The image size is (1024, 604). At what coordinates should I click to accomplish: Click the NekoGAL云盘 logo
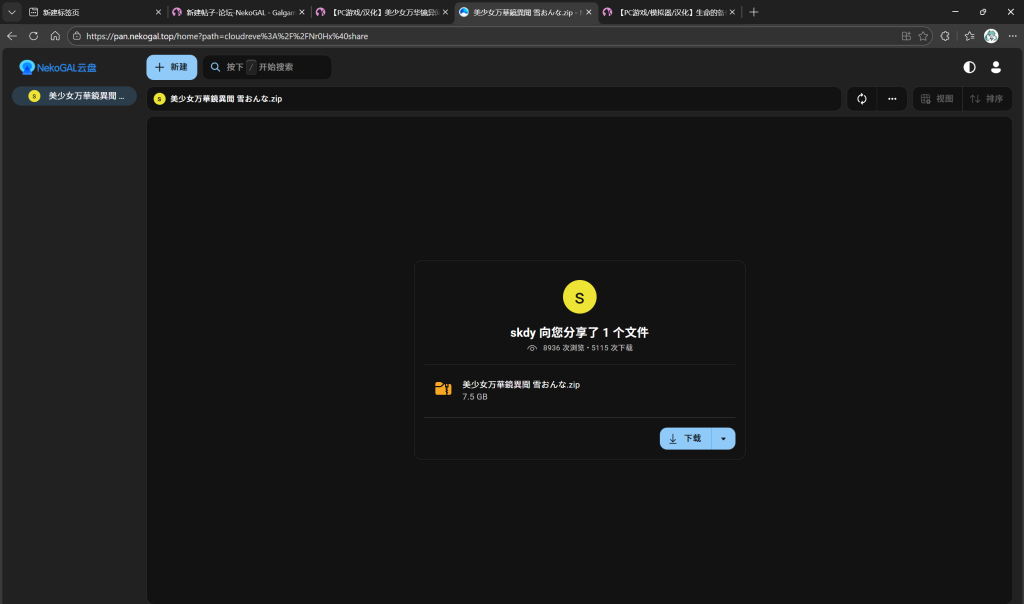tap(58, 67)
